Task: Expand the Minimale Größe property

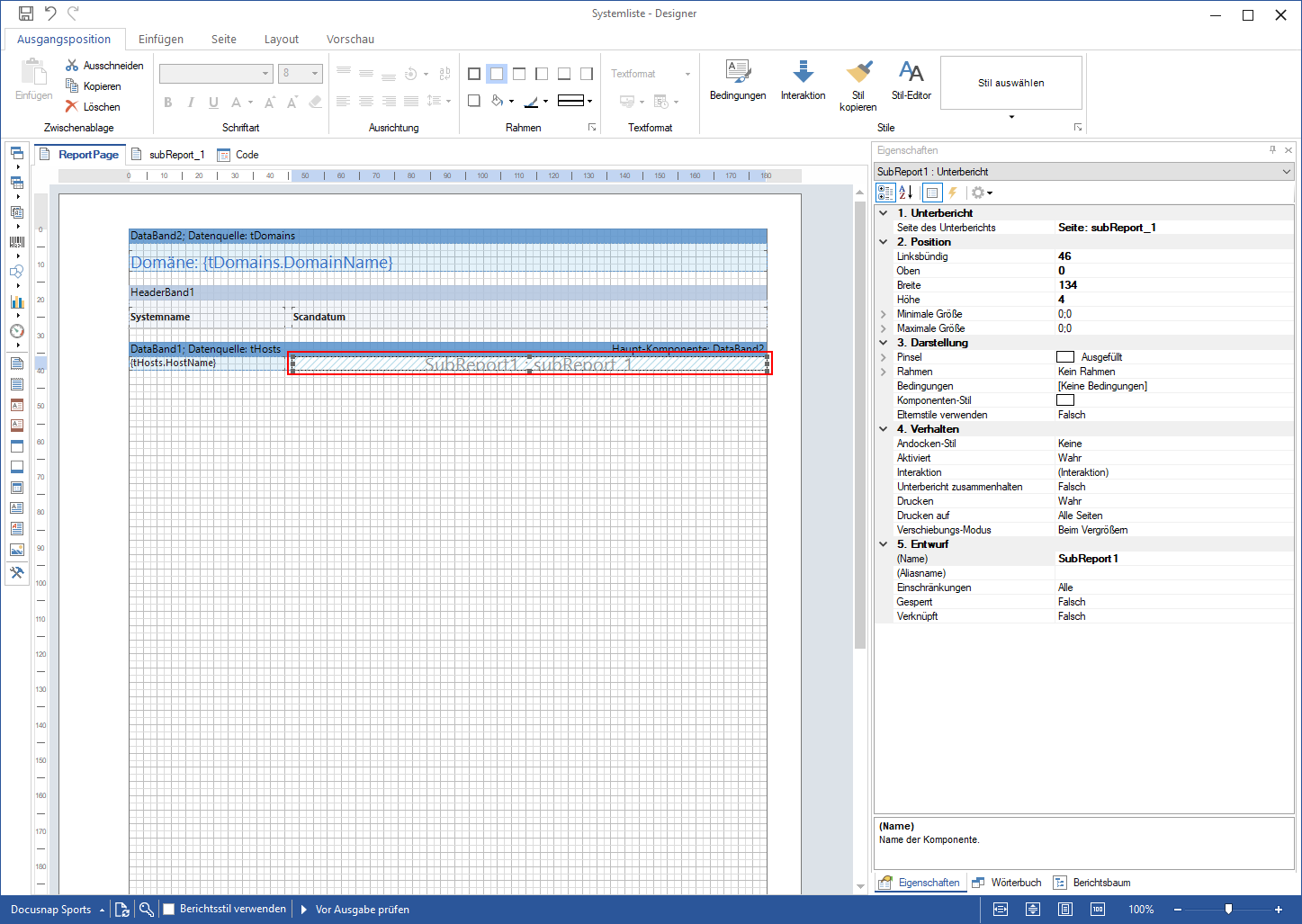Action: point(884,314)
